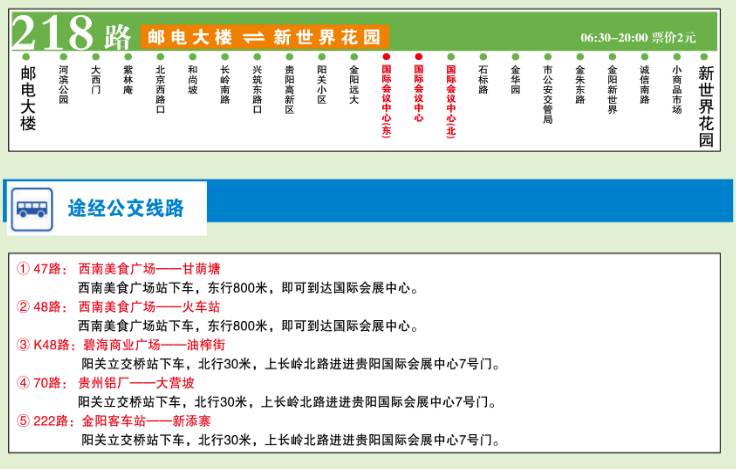Select the 紫林庵 stop label

coord(128,80)
